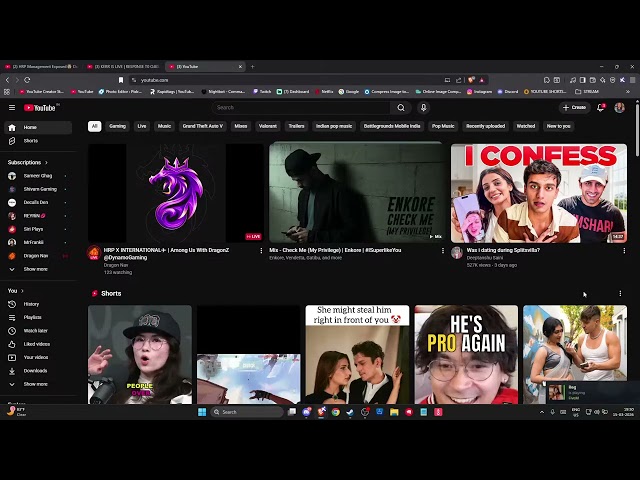
Task: Select the All filter chip
Action: pyautogui.click(x=95, y=126)
